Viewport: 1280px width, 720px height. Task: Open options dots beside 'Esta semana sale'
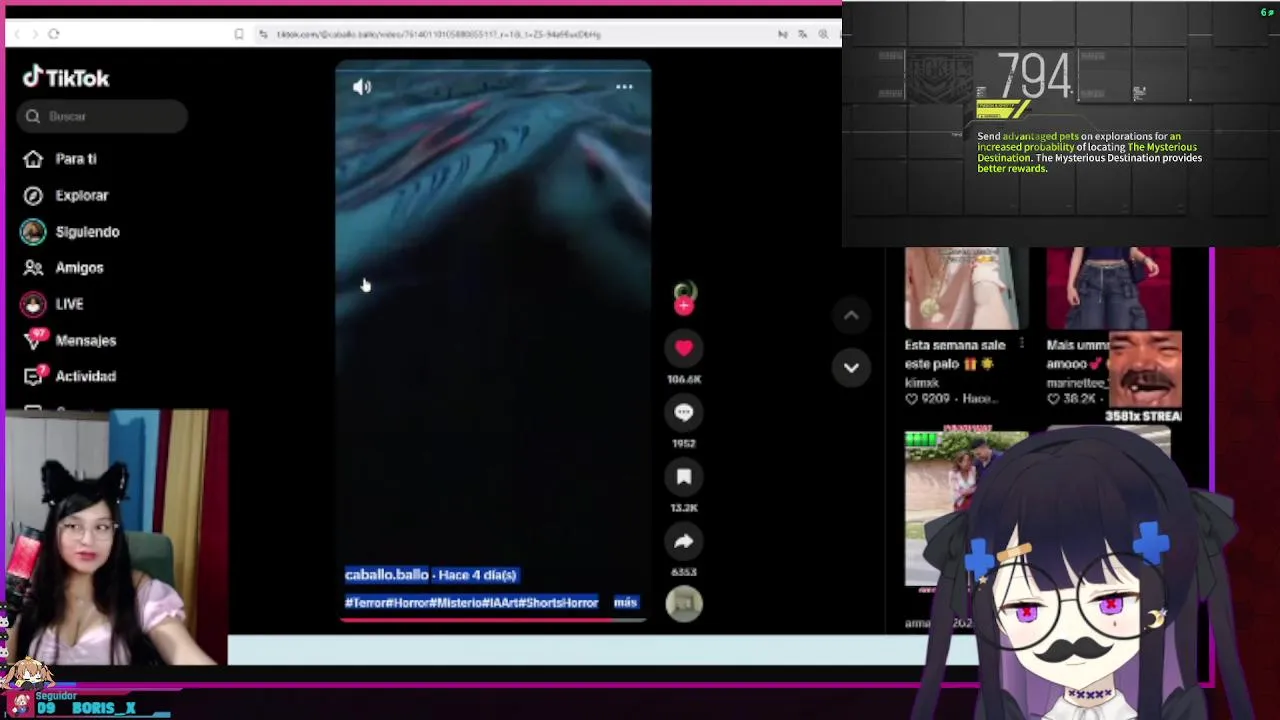point(1021,344)
